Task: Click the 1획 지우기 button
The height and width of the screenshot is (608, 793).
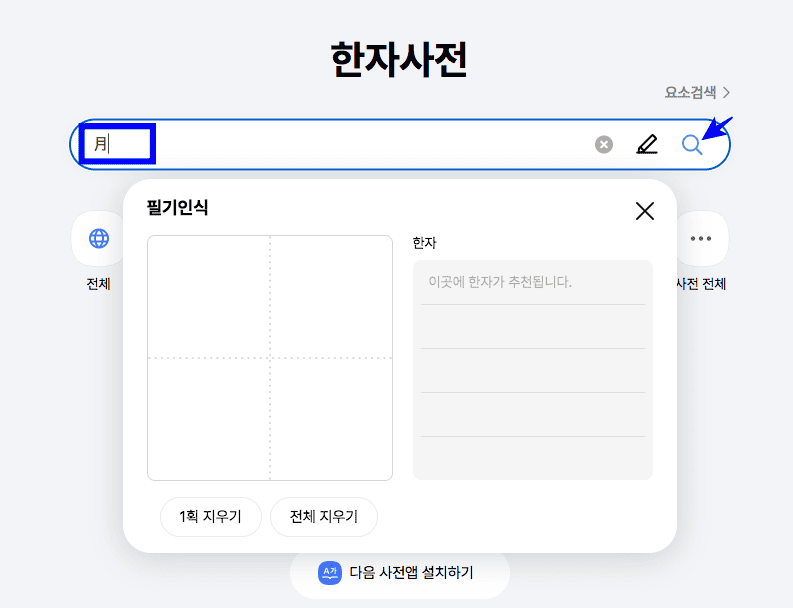Action: (211, 516)
